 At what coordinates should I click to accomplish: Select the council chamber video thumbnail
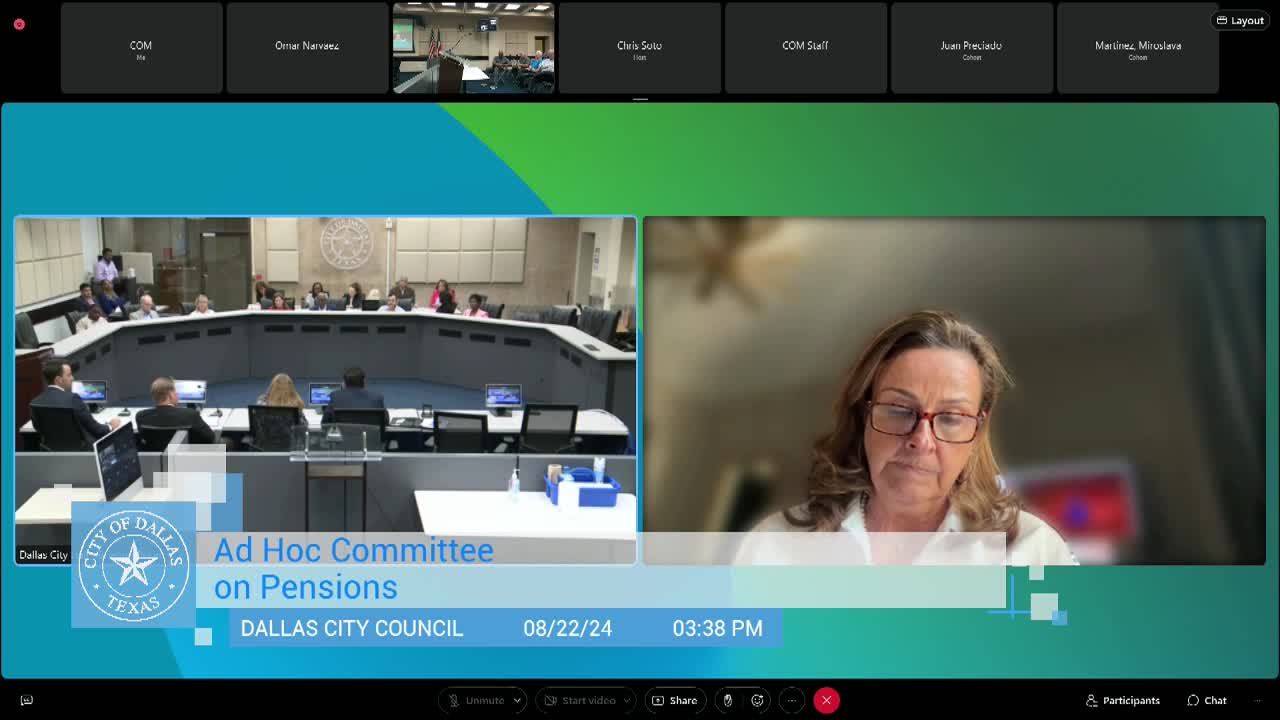click(x=473, y=48)
